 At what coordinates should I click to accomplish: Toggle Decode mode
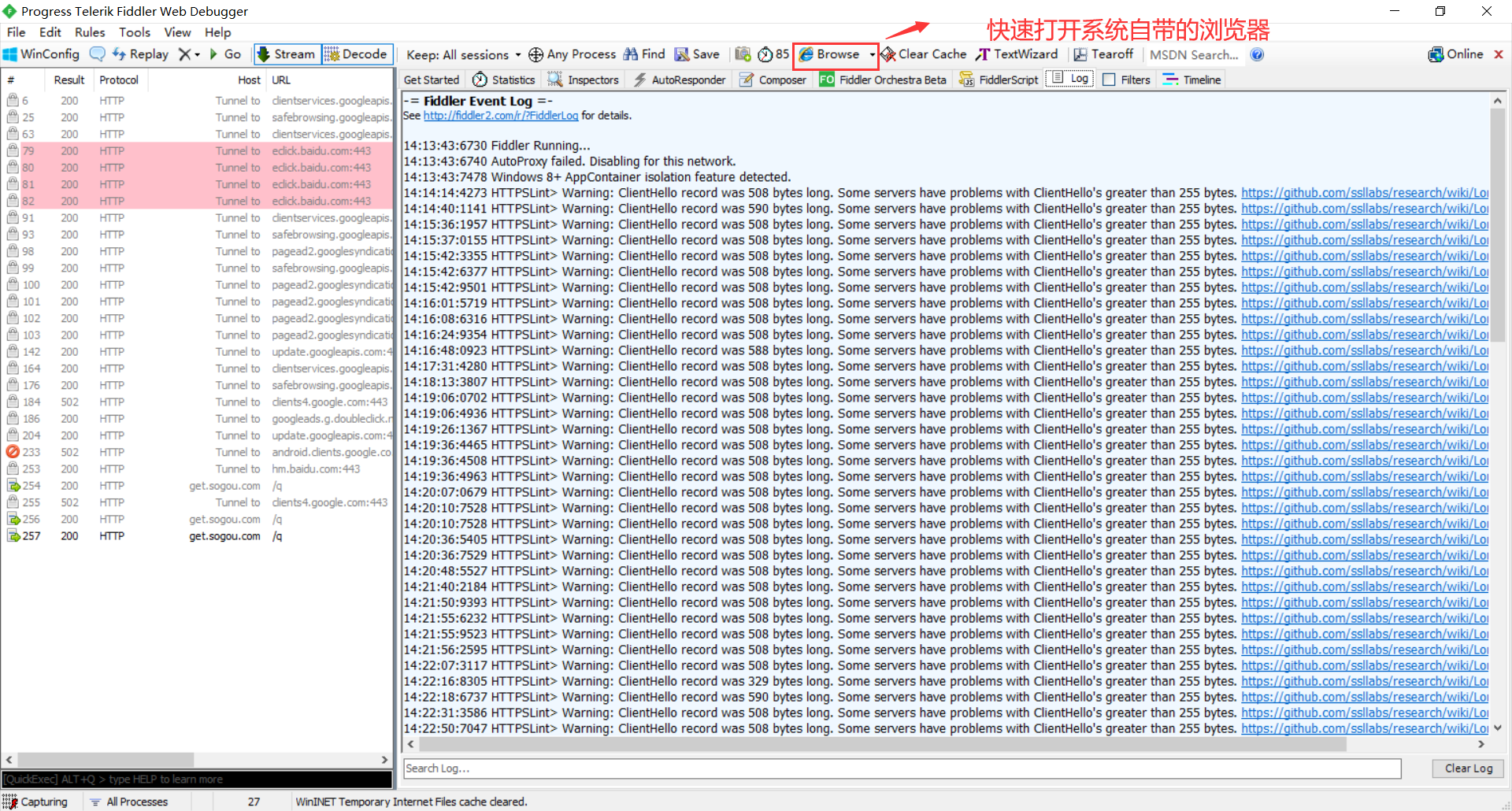[x=357, y=54]
